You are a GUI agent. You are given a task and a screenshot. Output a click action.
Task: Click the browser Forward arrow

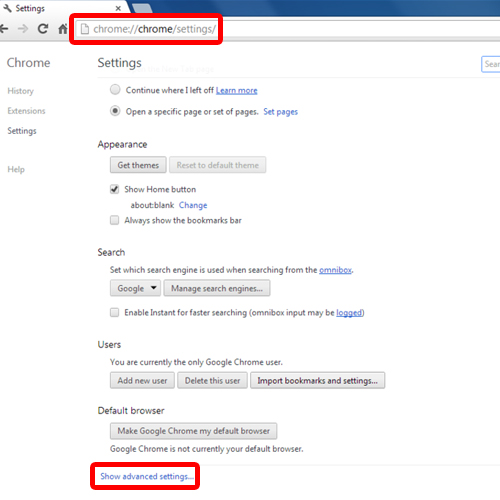[23, 29]
